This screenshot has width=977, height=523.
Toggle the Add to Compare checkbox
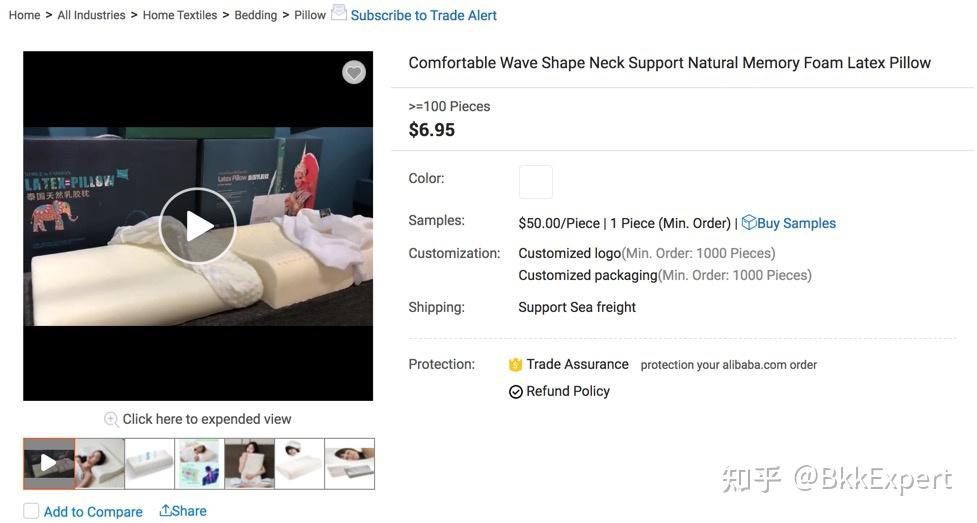pyautogui.click(x=31, y=512)
